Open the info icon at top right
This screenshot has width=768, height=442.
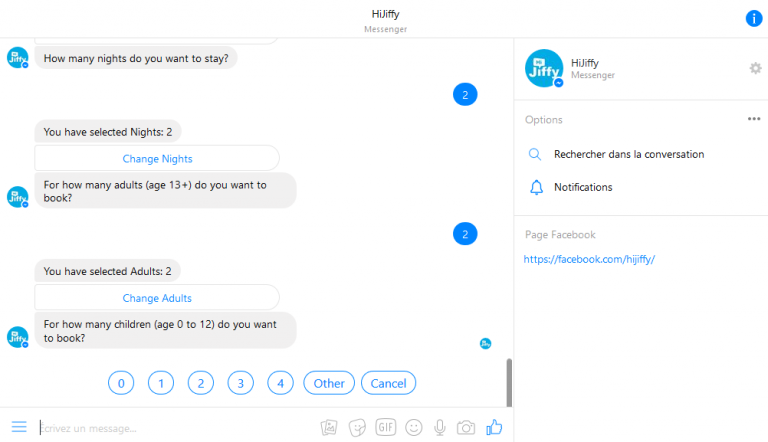[x=754, y=19]
